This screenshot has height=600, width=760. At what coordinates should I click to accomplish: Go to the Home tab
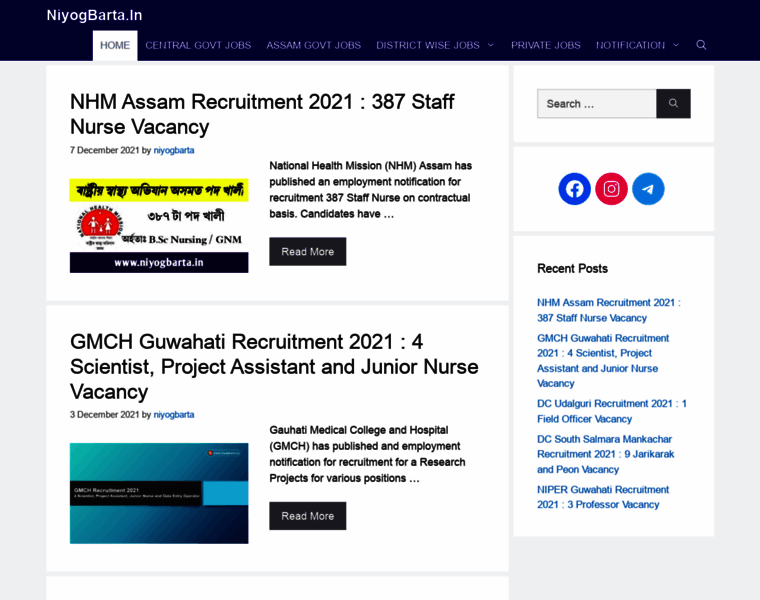tap(115, 46)
